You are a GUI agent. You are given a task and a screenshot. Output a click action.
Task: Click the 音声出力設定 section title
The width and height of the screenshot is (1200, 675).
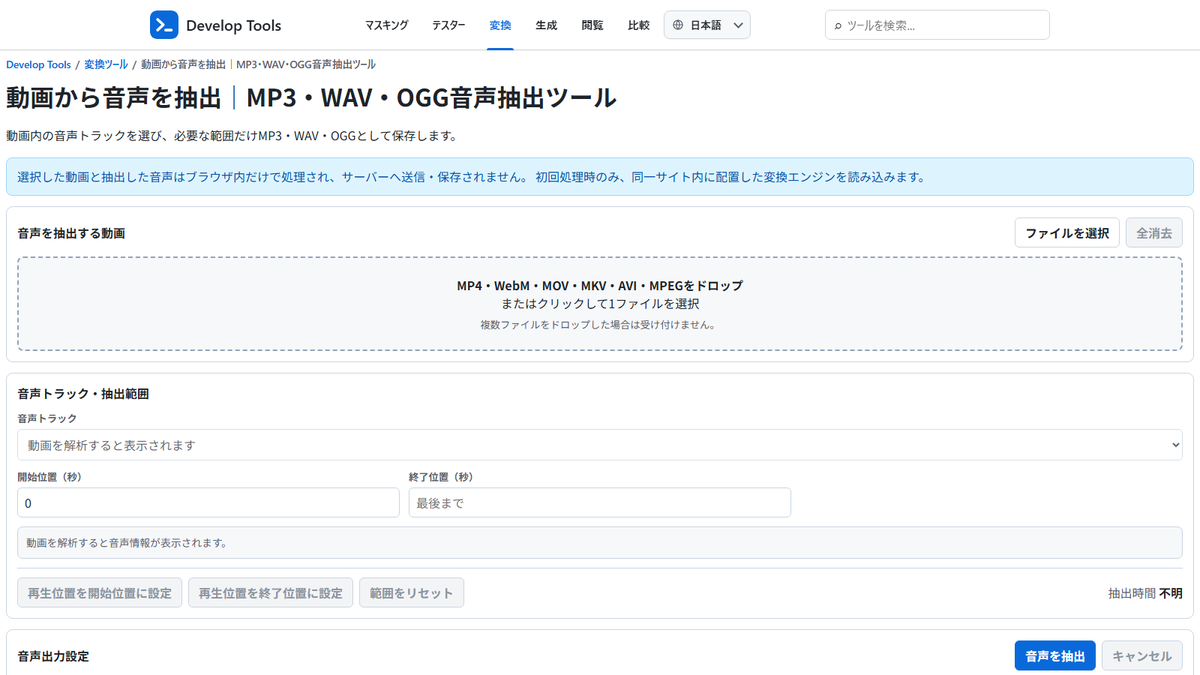pyautogui.click(x=53, y=656)
